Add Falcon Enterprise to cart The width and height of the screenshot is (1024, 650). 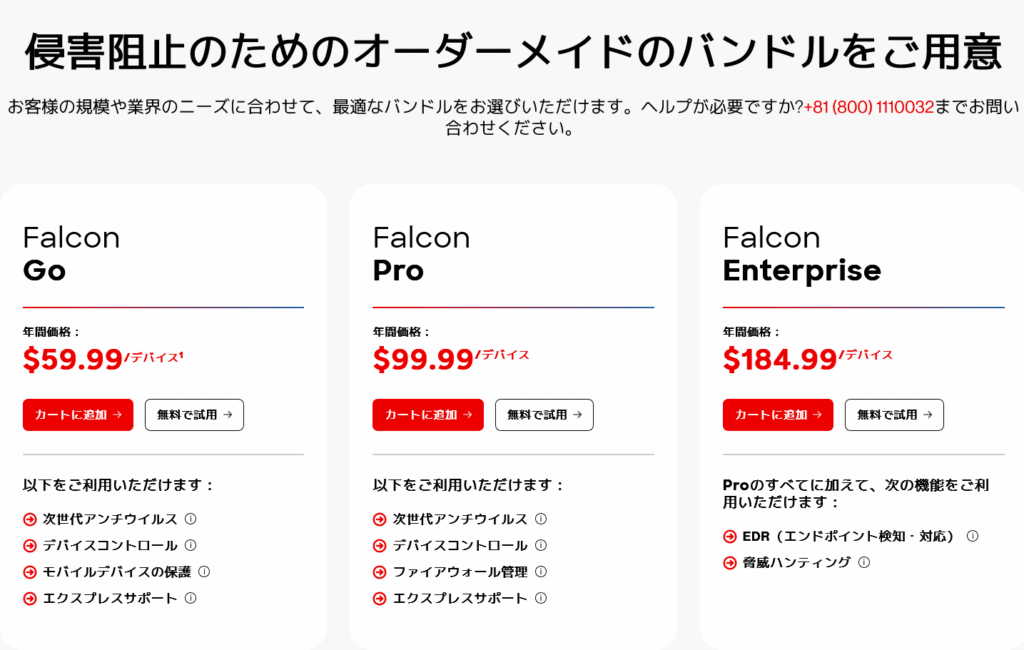tap(778, 415)
